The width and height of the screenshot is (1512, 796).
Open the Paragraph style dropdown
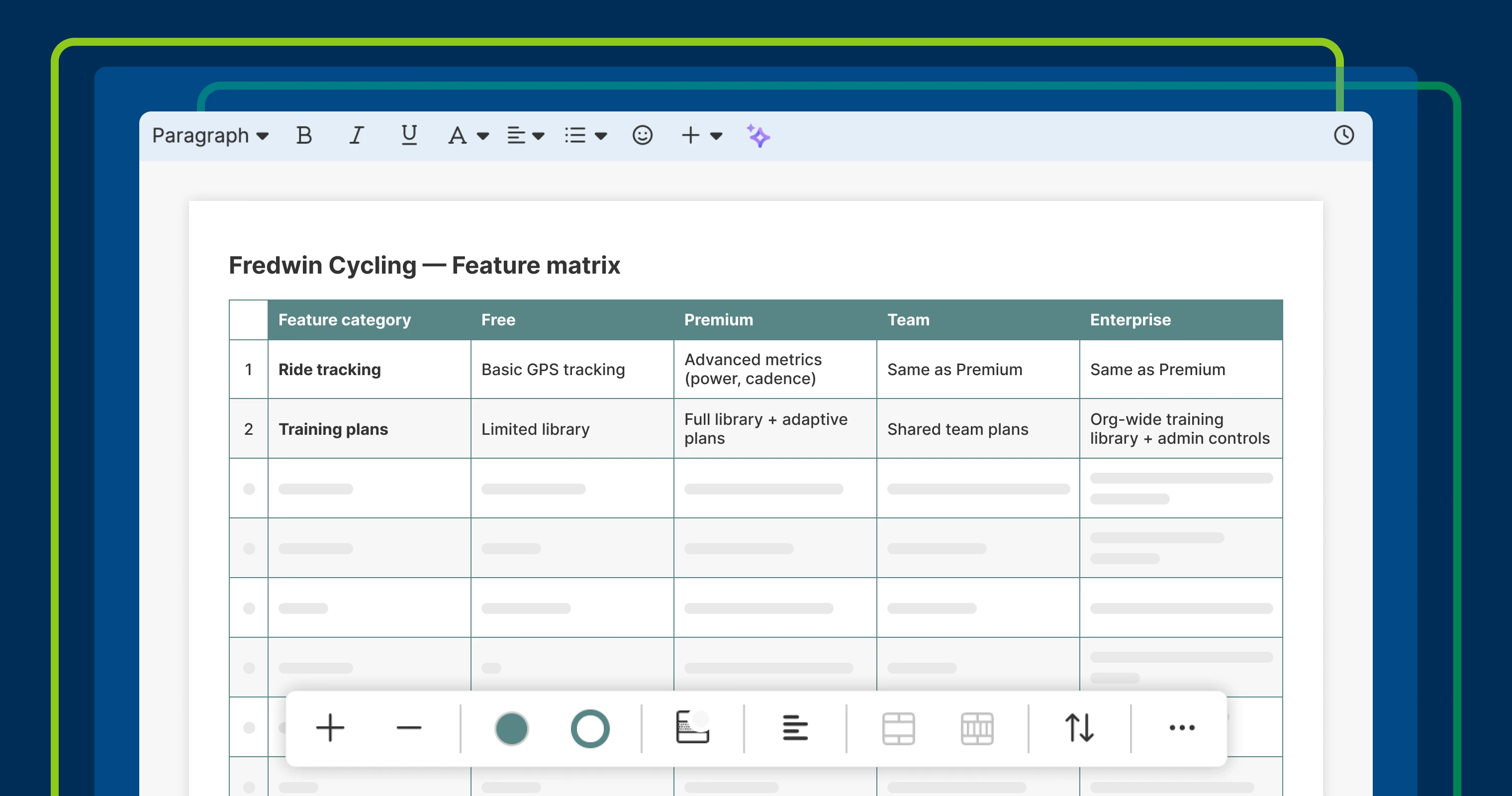click(210, 135)
